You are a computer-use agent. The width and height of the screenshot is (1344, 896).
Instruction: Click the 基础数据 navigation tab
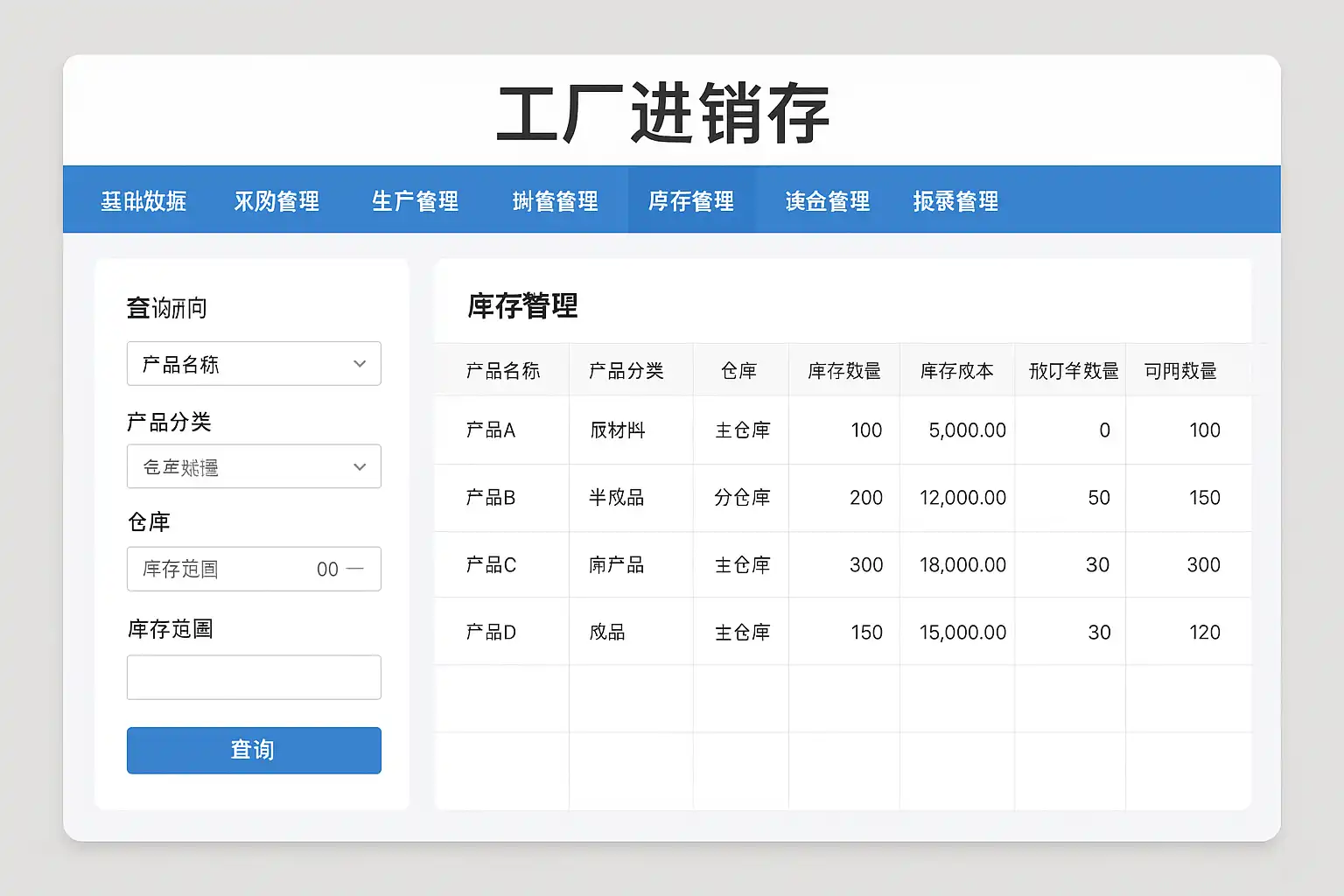pyautogui.click(x=143, y=201)
